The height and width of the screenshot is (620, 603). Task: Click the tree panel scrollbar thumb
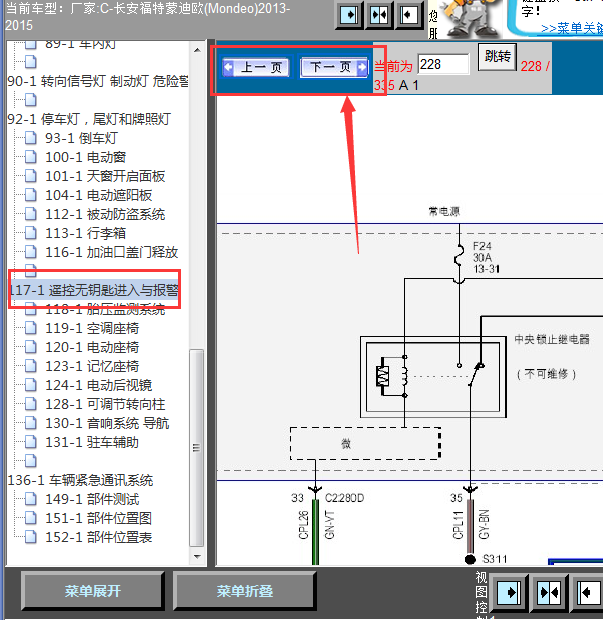pyautogui.click(x=197, y=448)
